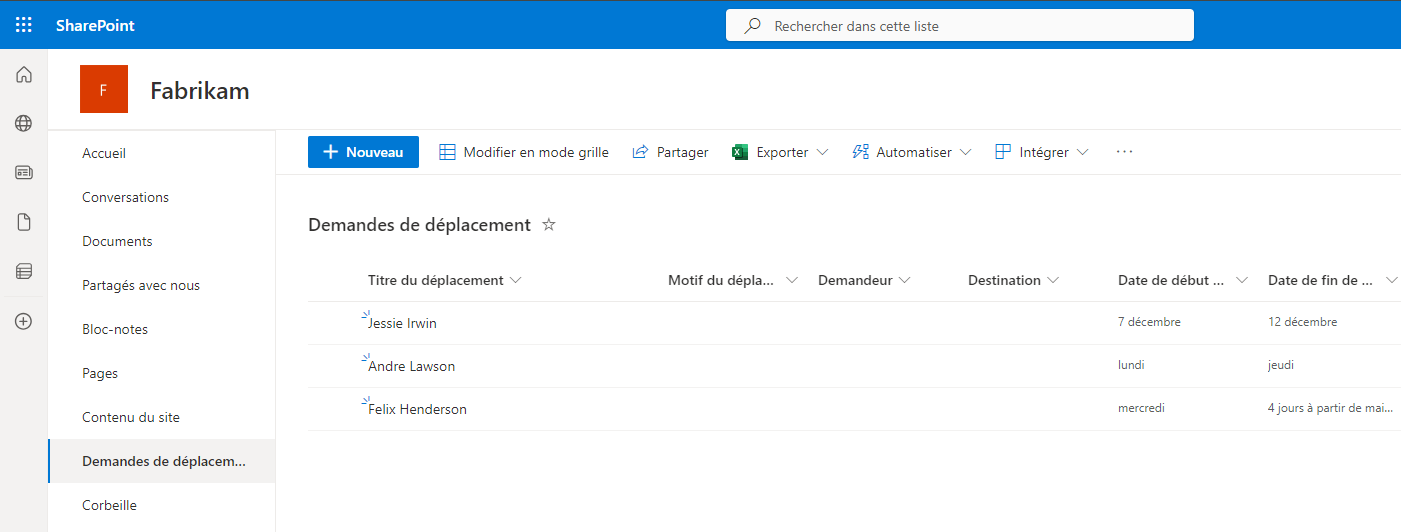Open the more commands ellipsis
This screenshot has height=532, width=1401.
pyautogui.click(x=1124, y=152)
